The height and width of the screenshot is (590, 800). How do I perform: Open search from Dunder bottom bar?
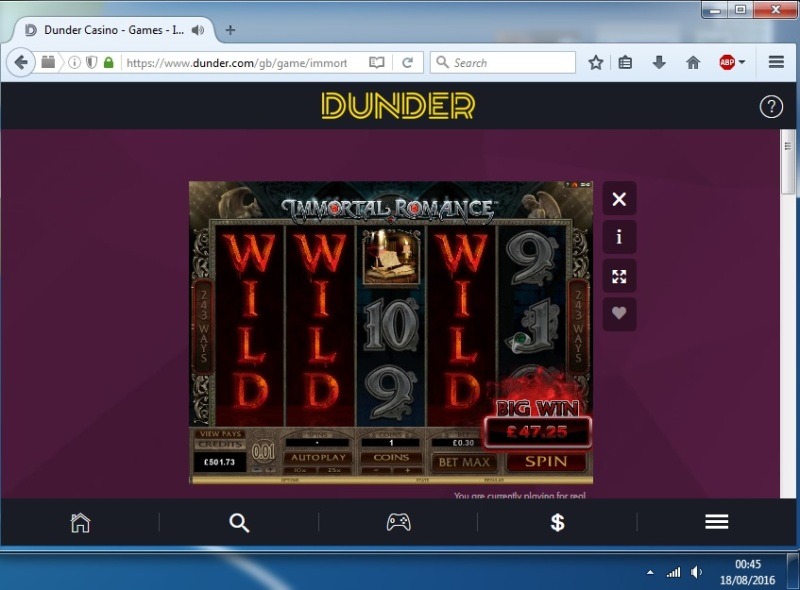coord(239,523)
